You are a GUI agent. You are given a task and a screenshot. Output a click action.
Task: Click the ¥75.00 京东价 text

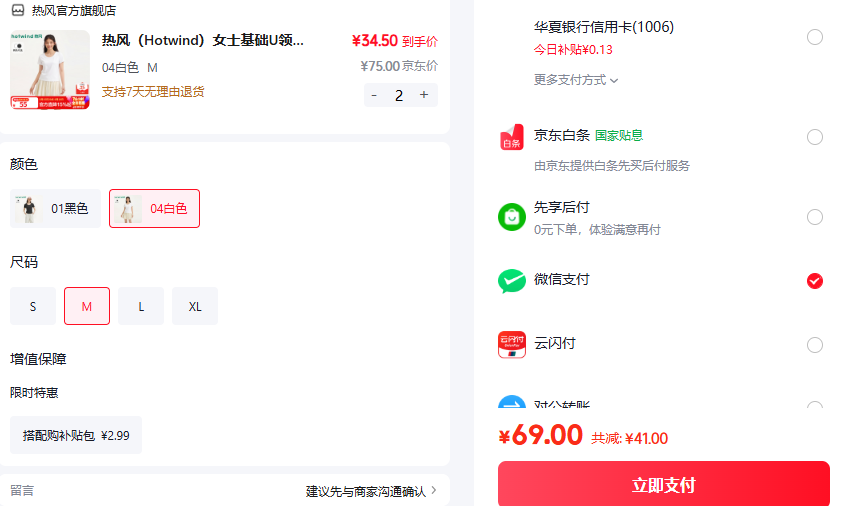pos(399,66)
